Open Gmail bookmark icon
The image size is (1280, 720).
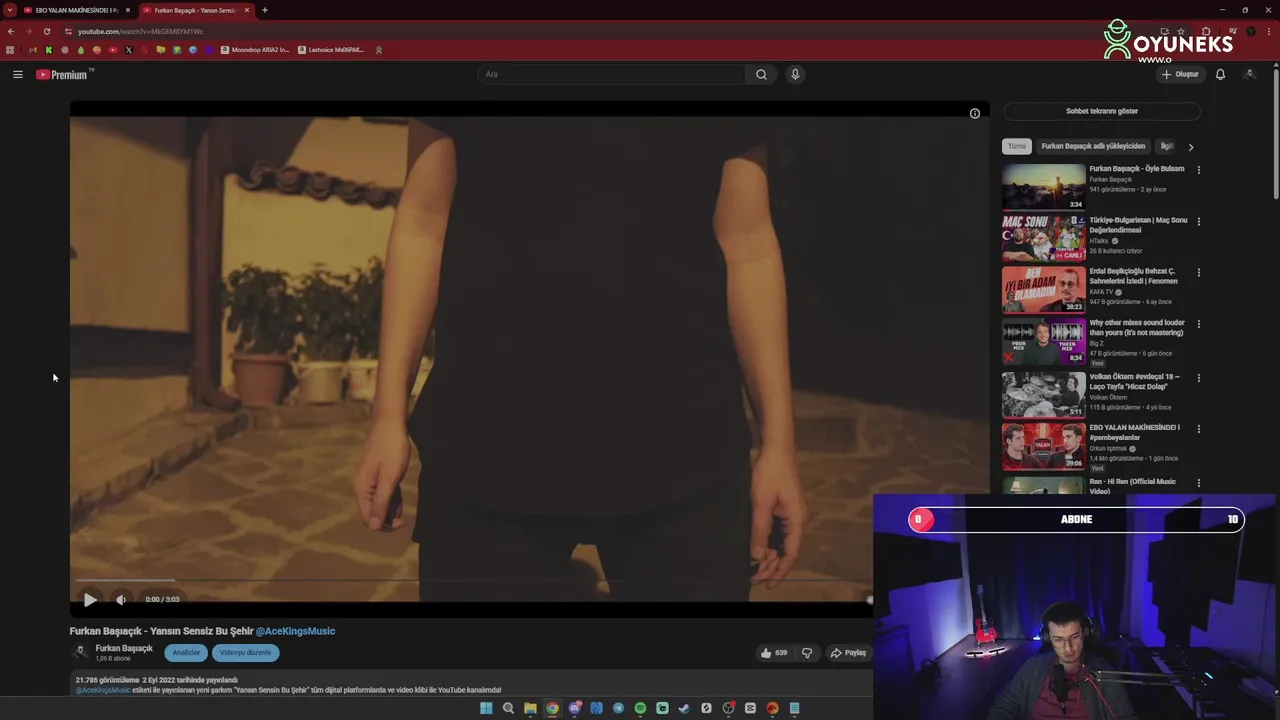[32, 49]
